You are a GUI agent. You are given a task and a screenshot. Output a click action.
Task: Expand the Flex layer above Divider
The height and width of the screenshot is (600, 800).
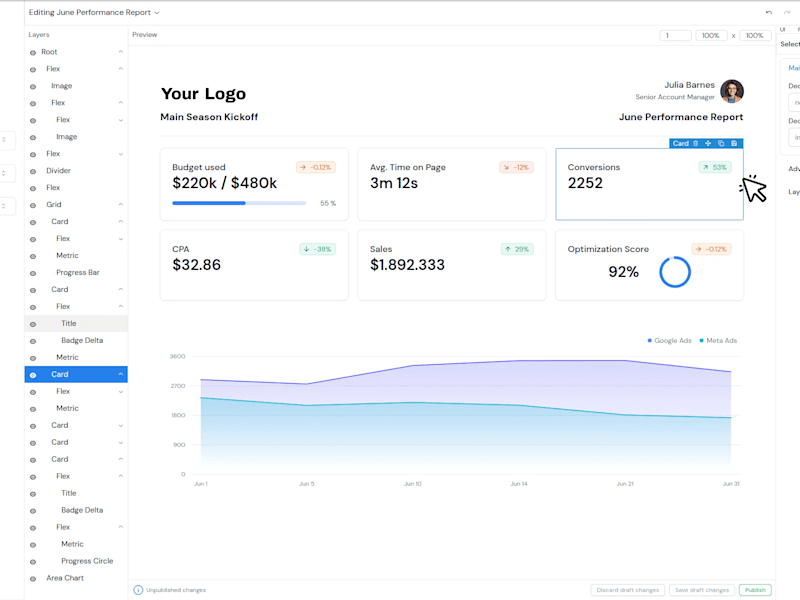(120, 154)
